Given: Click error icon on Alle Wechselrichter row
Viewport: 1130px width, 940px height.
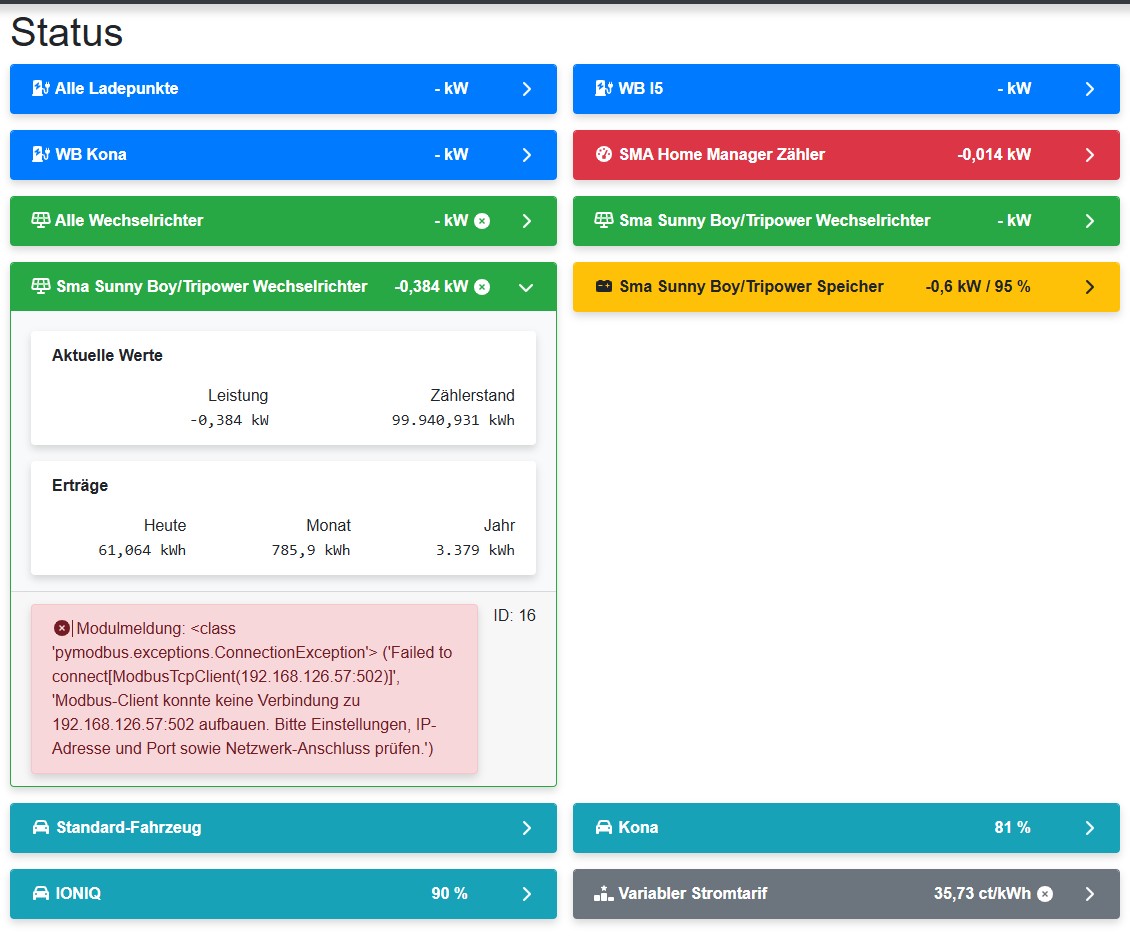Looking at the screenshot, I should coord(482,221).
